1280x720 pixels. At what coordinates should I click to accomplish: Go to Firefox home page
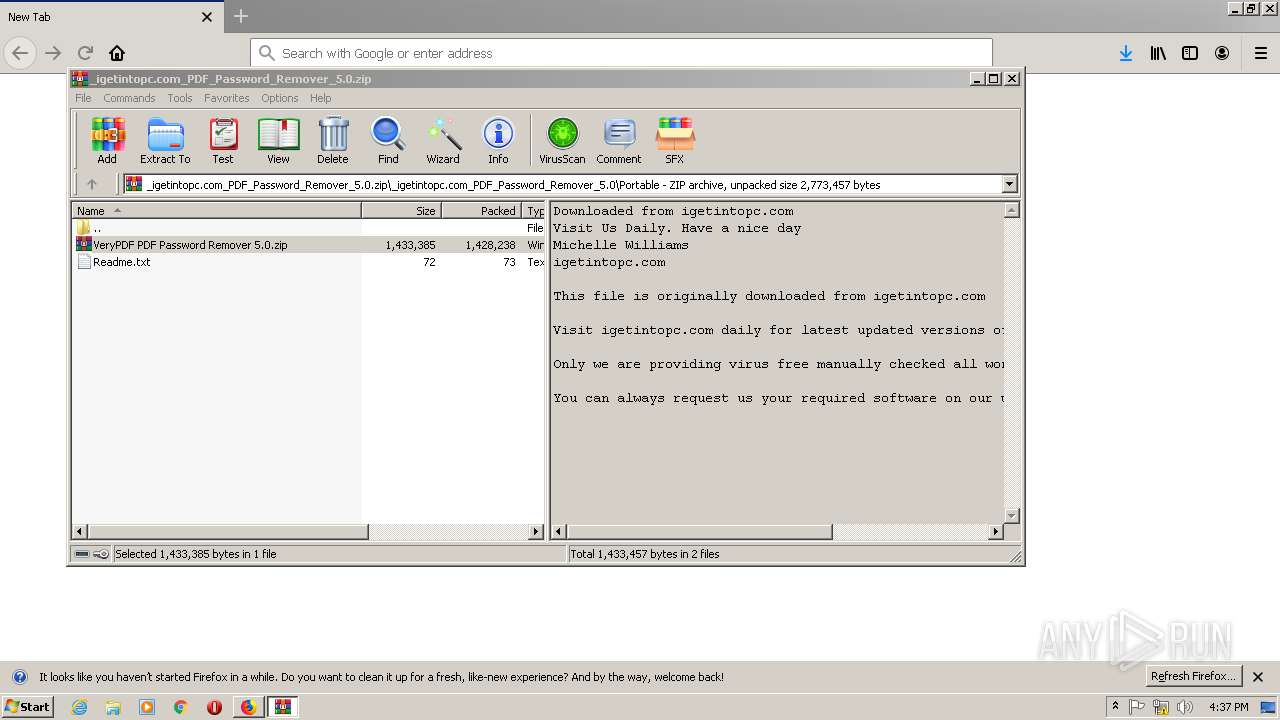tap(117, 53)
